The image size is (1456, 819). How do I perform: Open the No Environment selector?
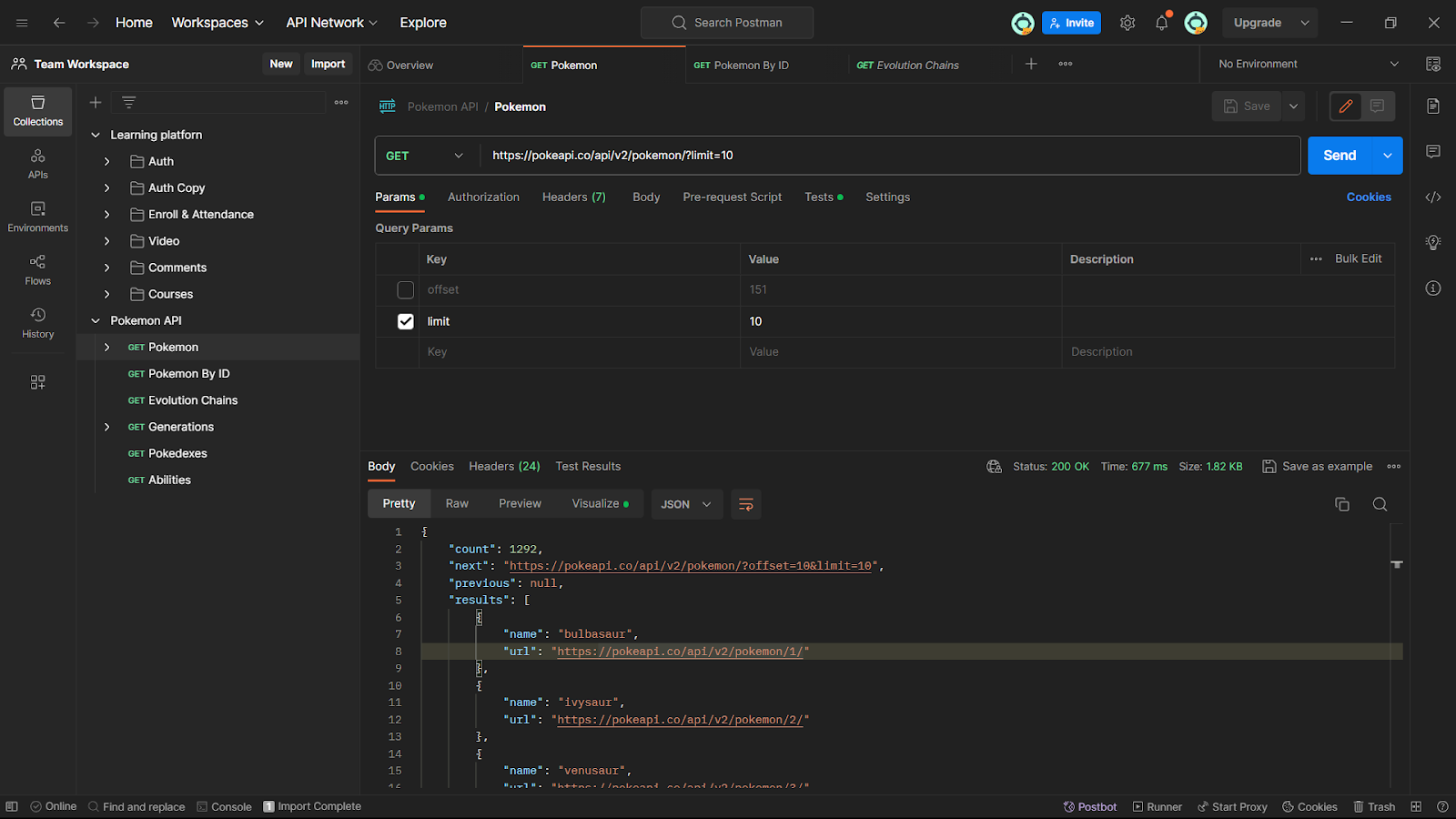click(1308, 64)
